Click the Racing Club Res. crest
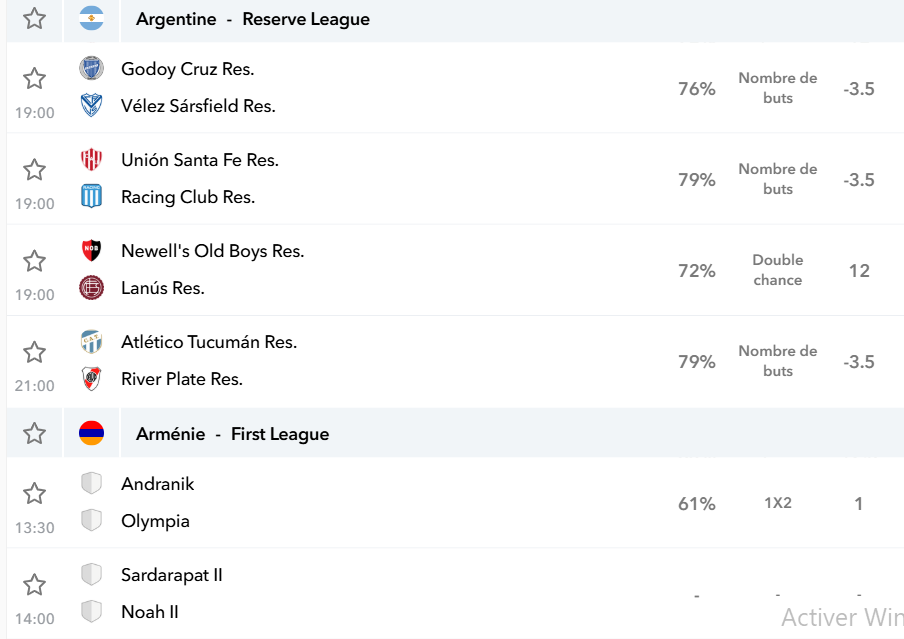Screen dimensions: 904x639 [91, 197]
